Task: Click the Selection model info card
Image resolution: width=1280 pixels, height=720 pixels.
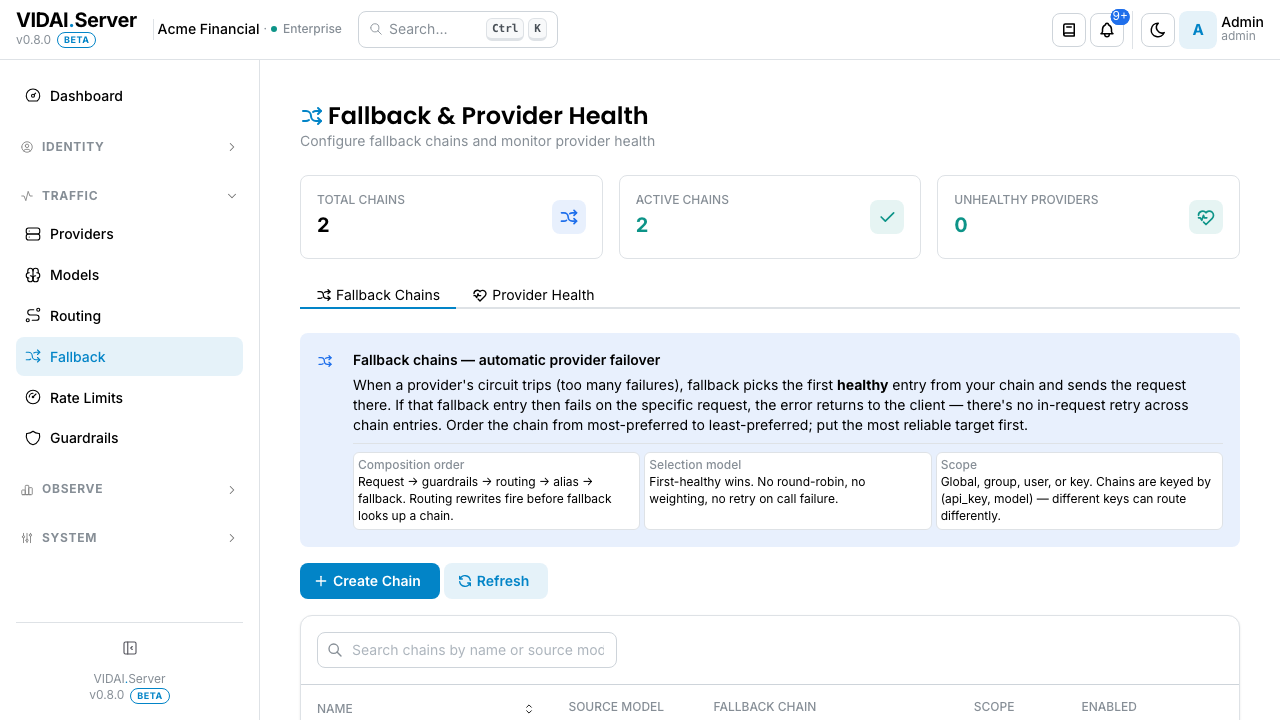Action: 788,491
